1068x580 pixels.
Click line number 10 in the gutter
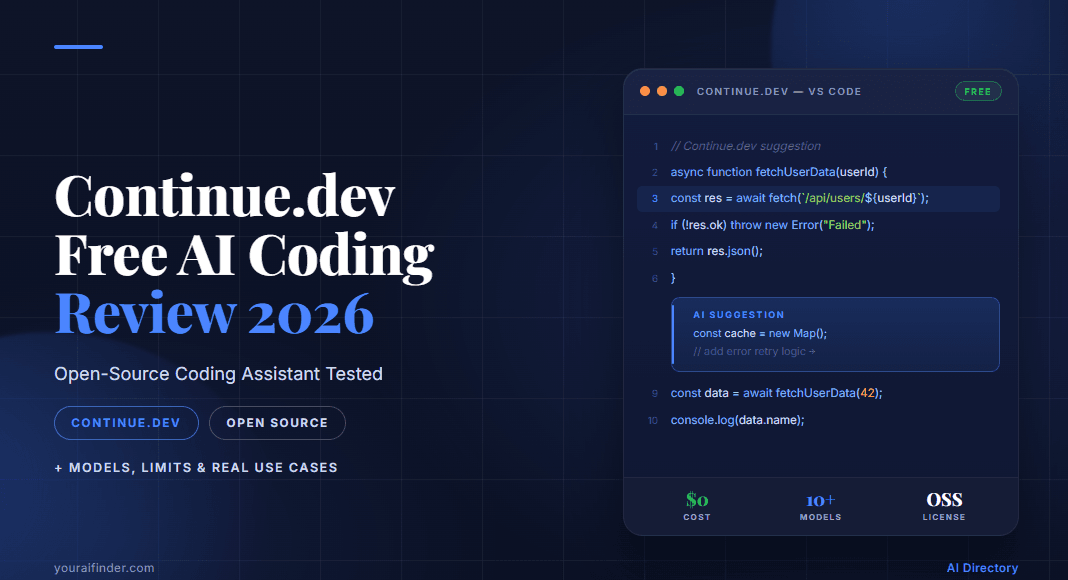pos(653,421)
